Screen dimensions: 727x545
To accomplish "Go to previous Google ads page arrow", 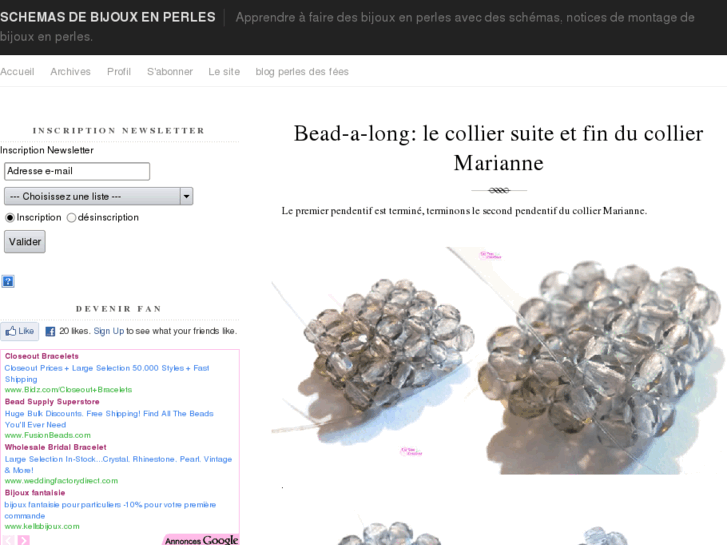I will [x=9, y=540].
